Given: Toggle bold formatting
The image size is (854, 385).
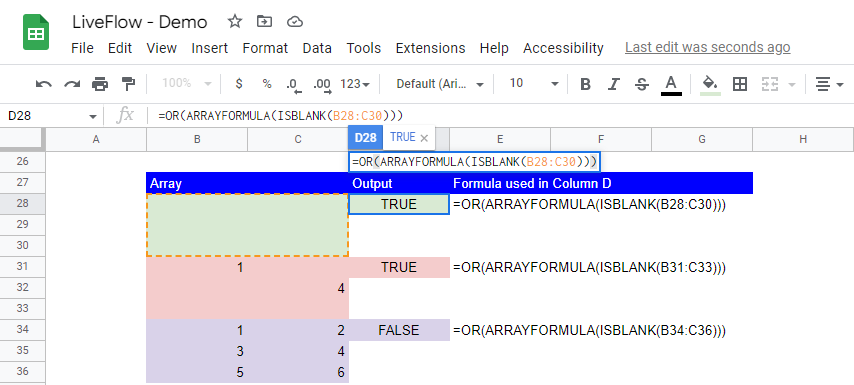Looking at the screenshot, I should tap(585, 84).
